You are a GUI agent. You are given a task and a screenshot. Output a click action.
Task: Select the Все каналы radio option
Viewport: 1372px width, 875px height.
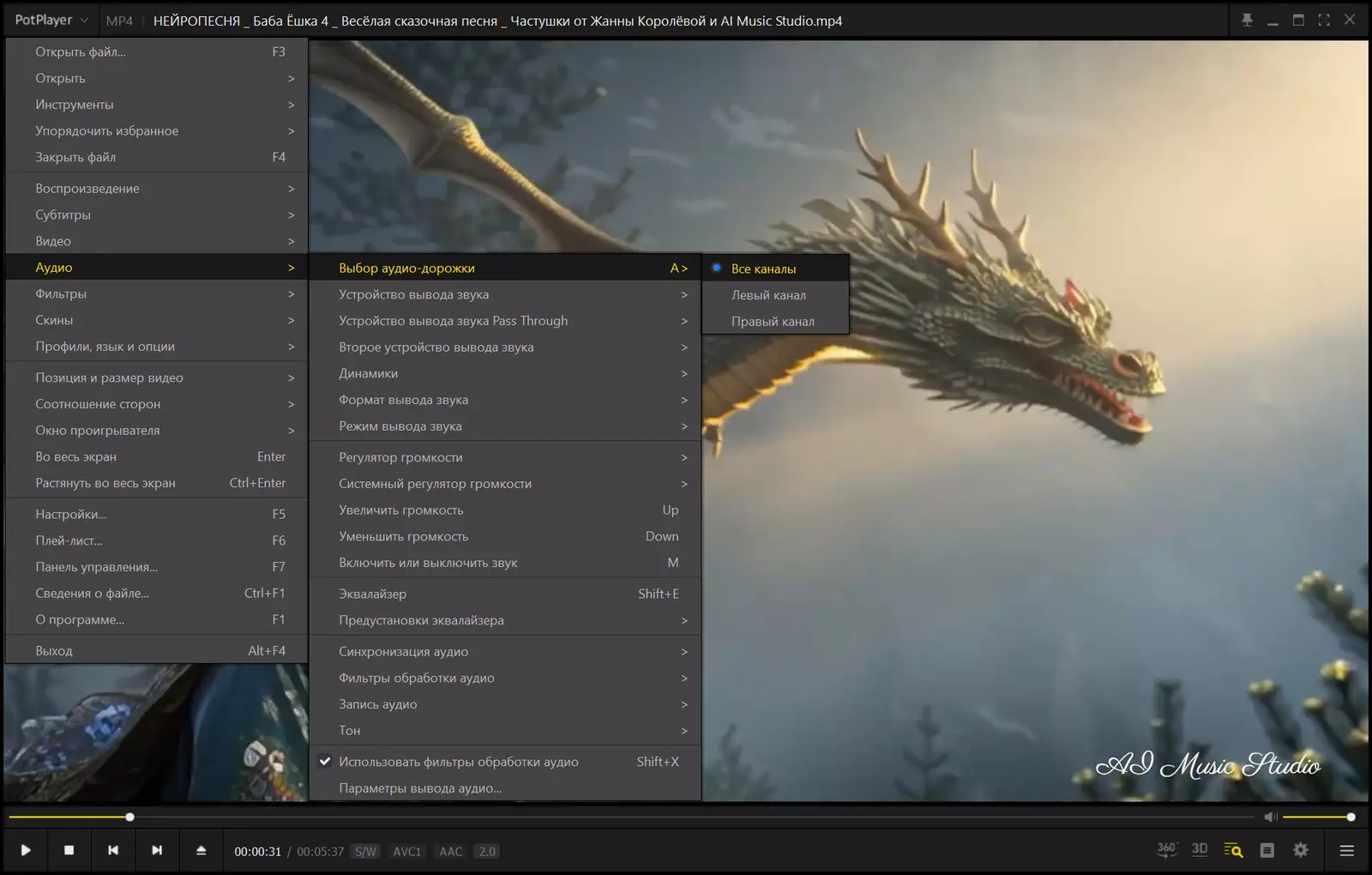(776, 269)
